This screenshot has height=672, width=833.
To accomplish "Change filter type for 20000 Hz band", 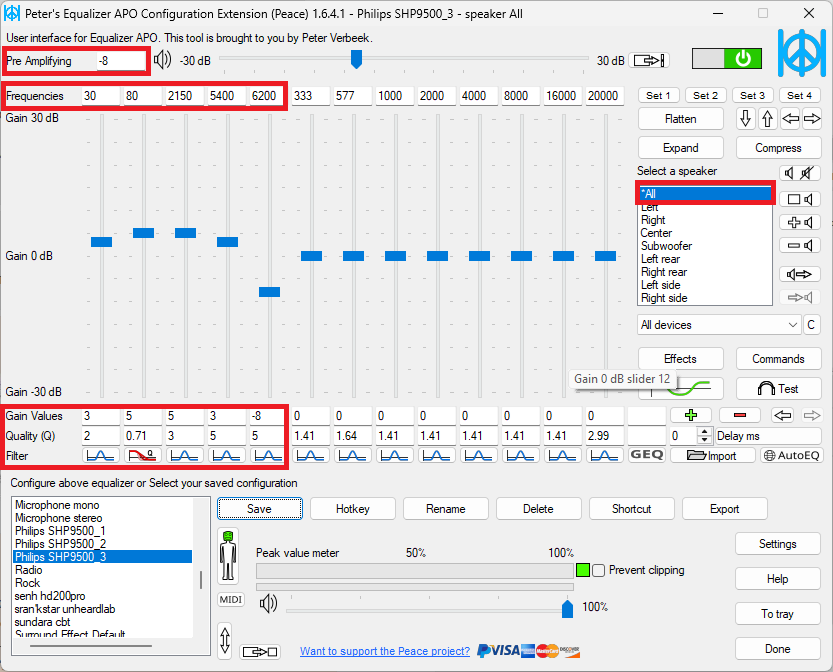I will point(604,455).
